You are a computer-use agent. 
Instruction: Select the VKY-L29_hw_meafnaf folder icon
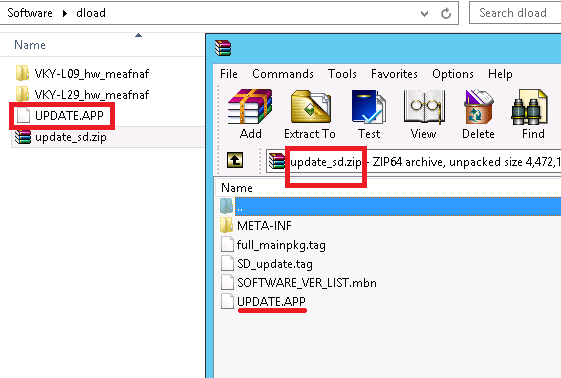(x=23, y=94)
